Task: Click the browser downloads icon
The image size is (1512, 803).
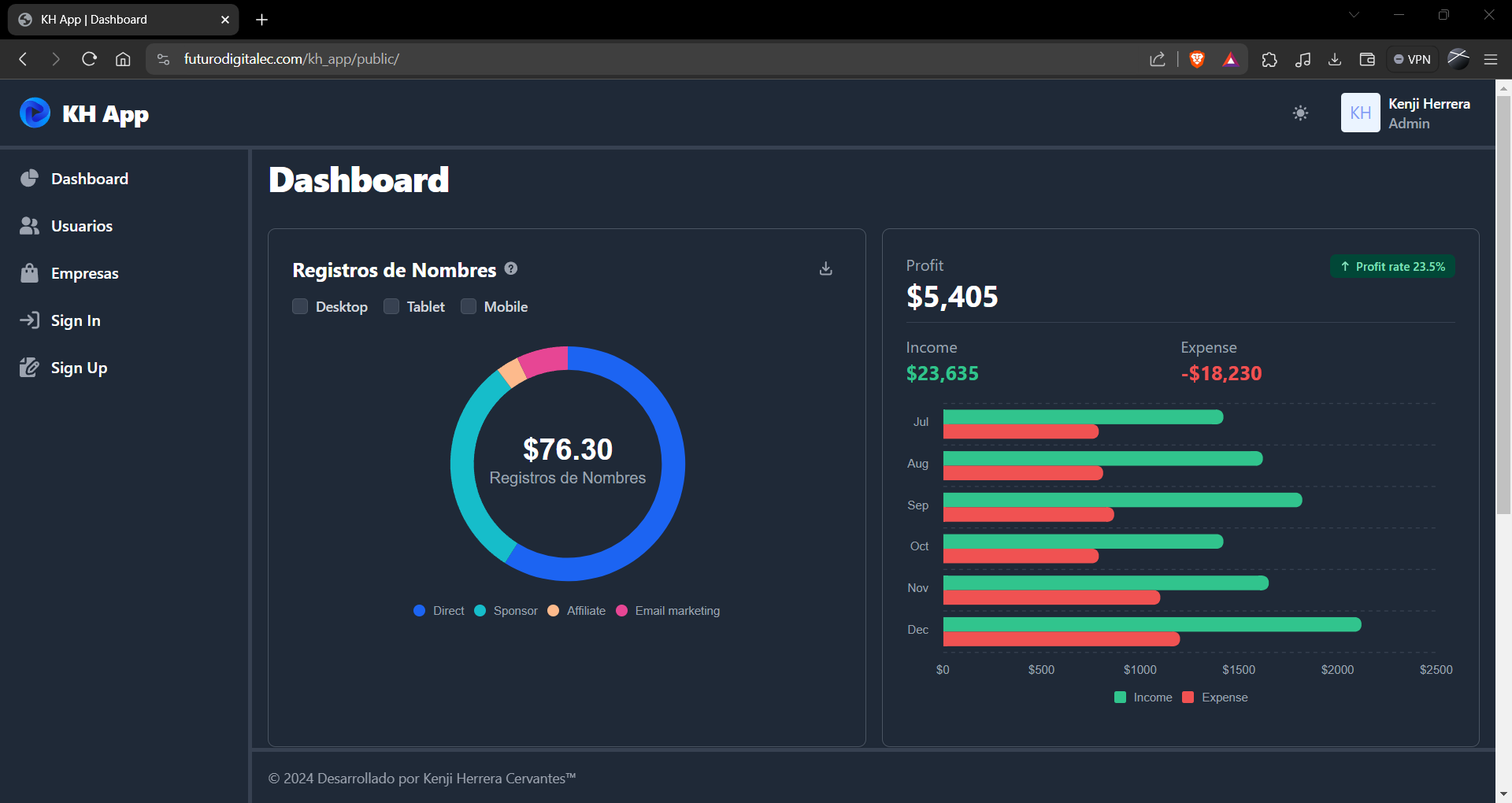Action: tap(1335, 59)
